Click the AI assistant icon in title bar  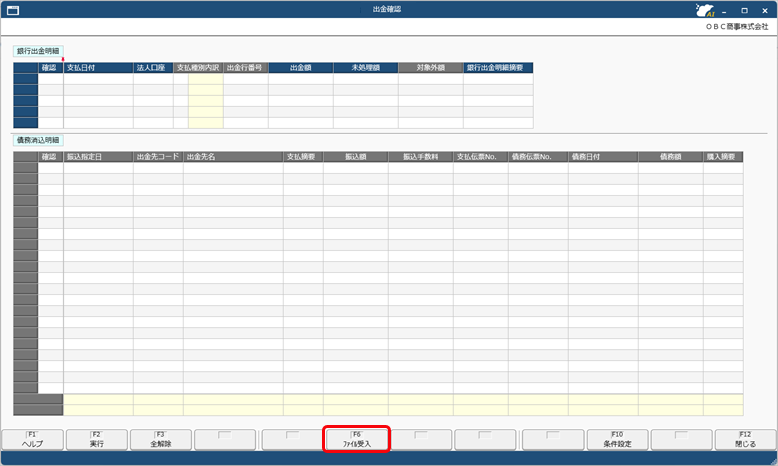pyautogui.click(x=704, y=10)
